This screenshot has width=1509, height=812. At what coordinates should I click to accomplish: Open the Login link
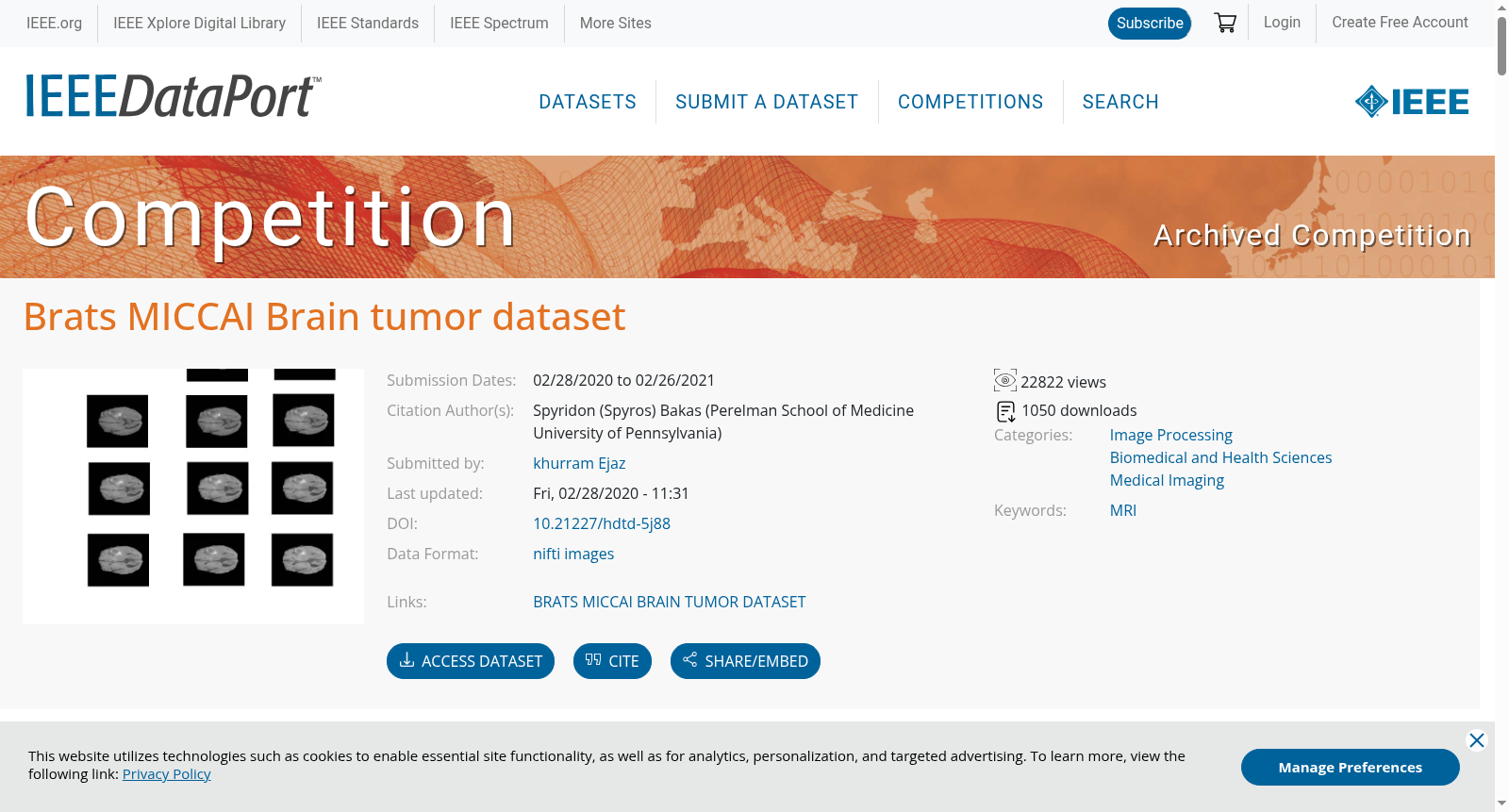click(1282, 23)
